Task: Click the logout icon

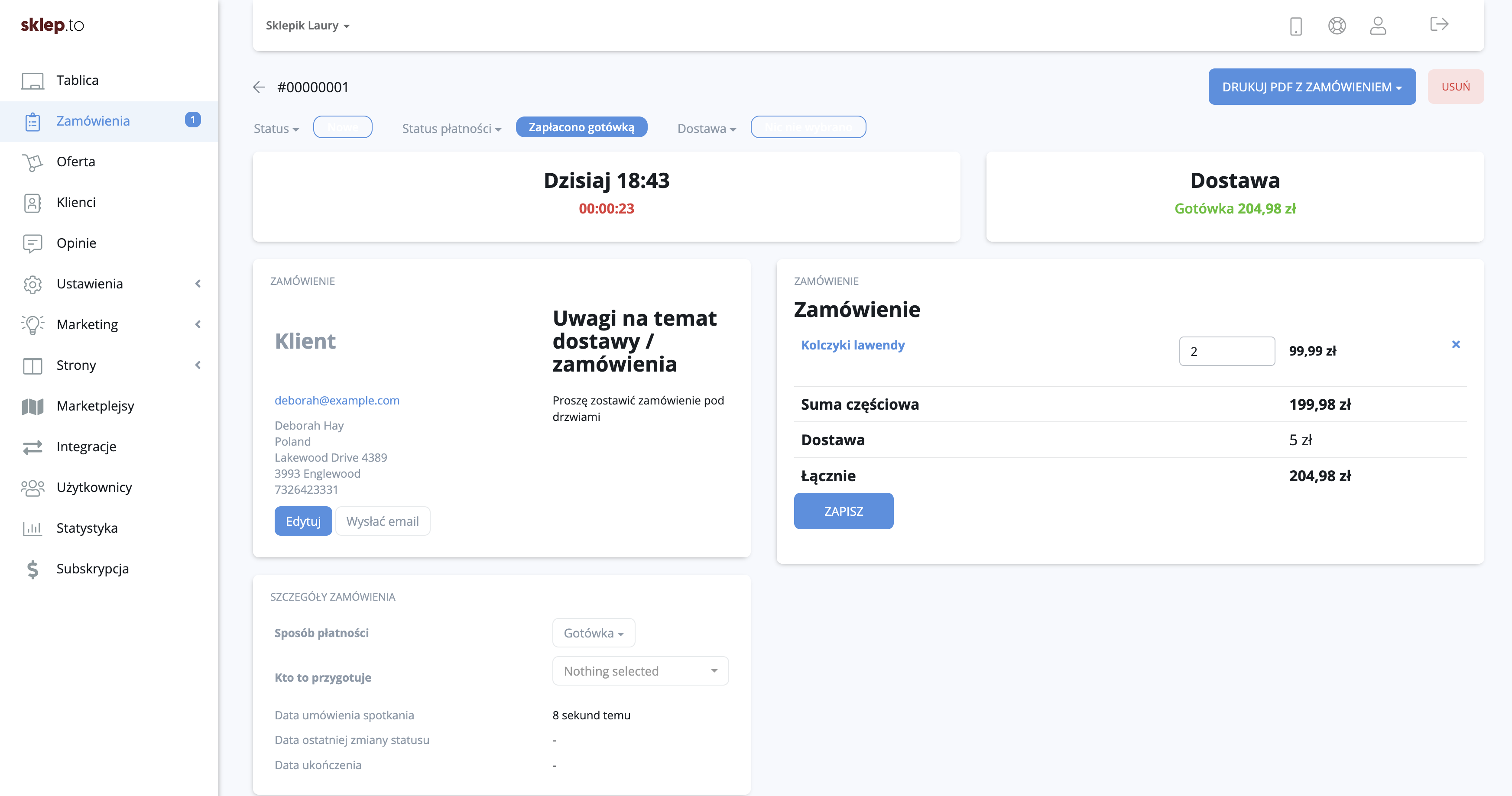Action: (1439, 25)
